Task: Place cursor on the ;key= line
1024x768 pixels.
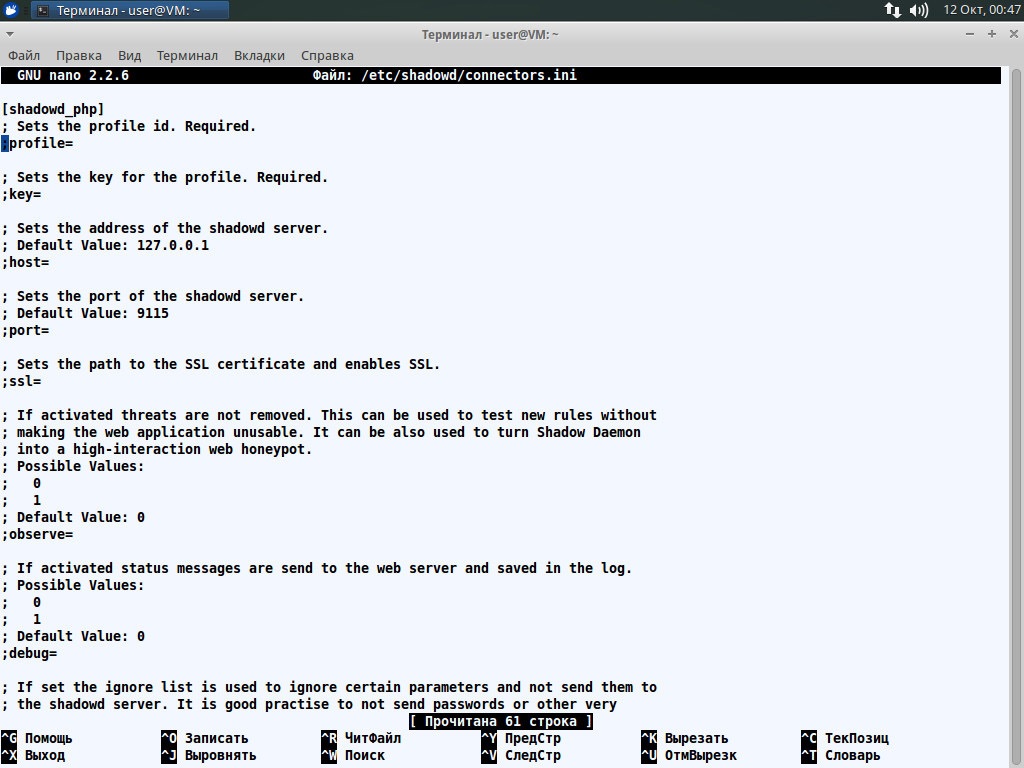Action: (x=22, y=194)
